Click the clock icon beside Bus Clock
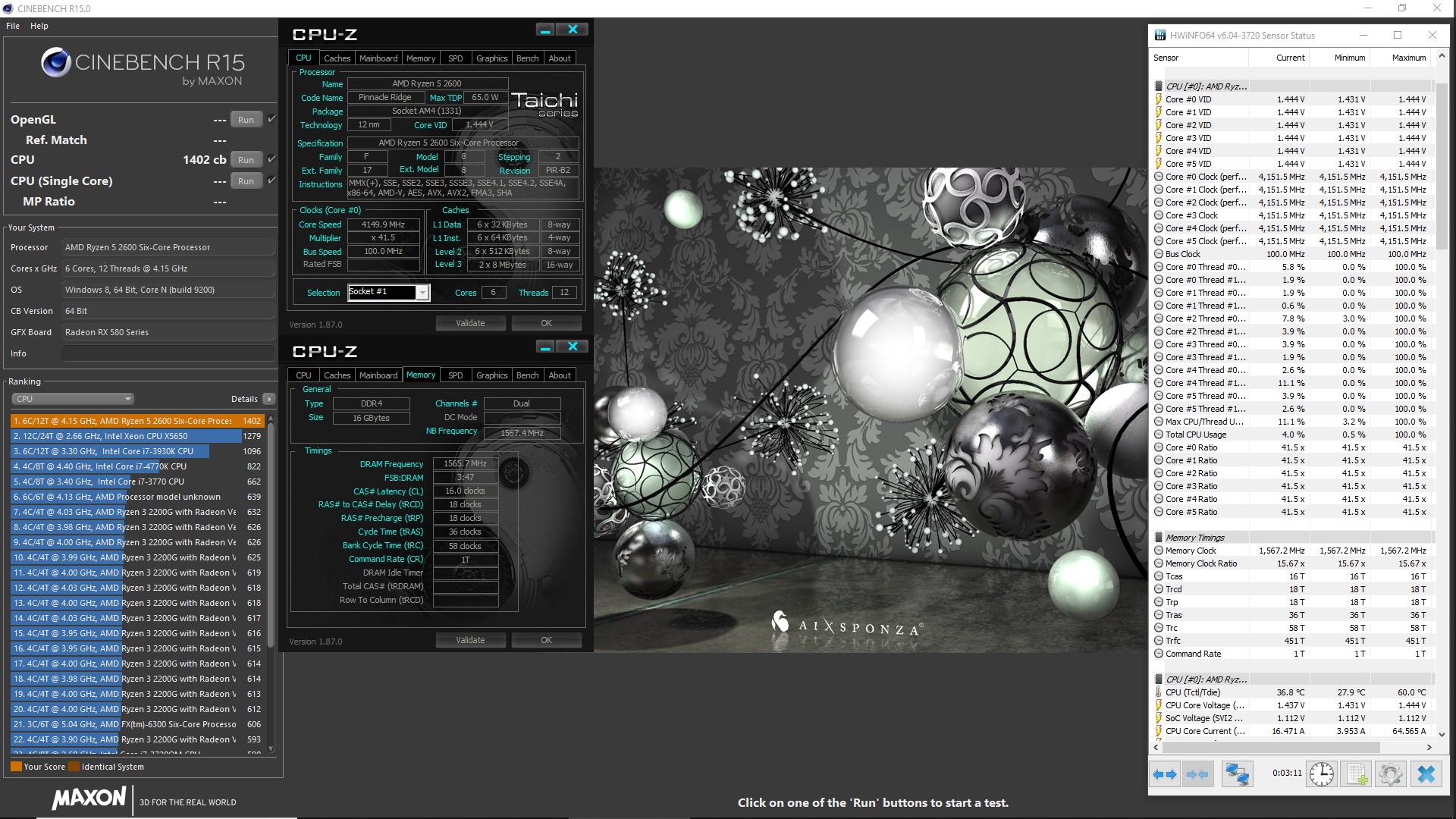This screenshot has height=819, width=1456. coord(1159,254)
